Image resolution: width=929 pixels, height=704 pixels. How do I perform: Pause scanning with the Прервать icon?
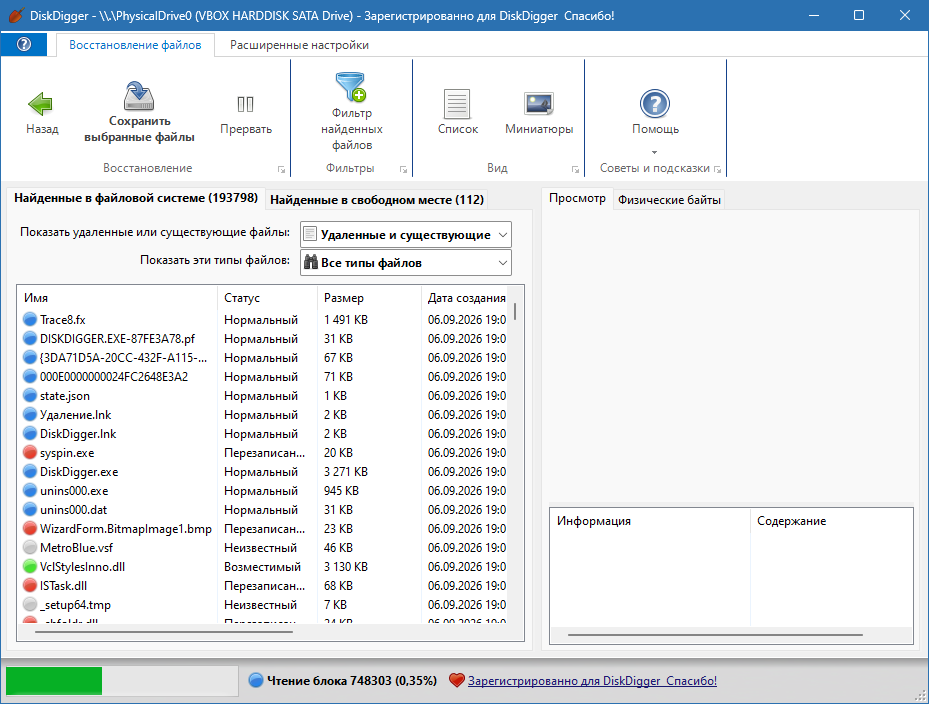pyautogui.click(x=245, y=104)
